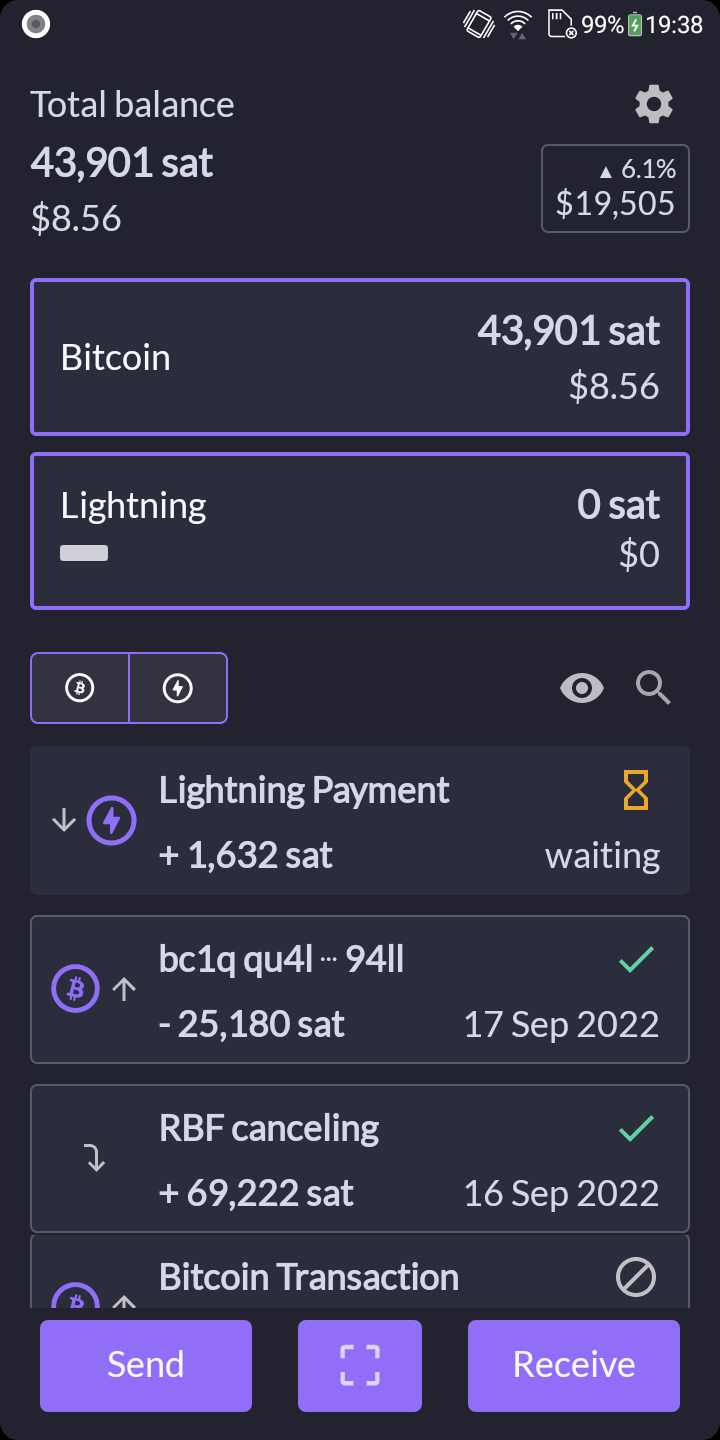
Task: Tap the search magnifier icon
Action: 653,688
